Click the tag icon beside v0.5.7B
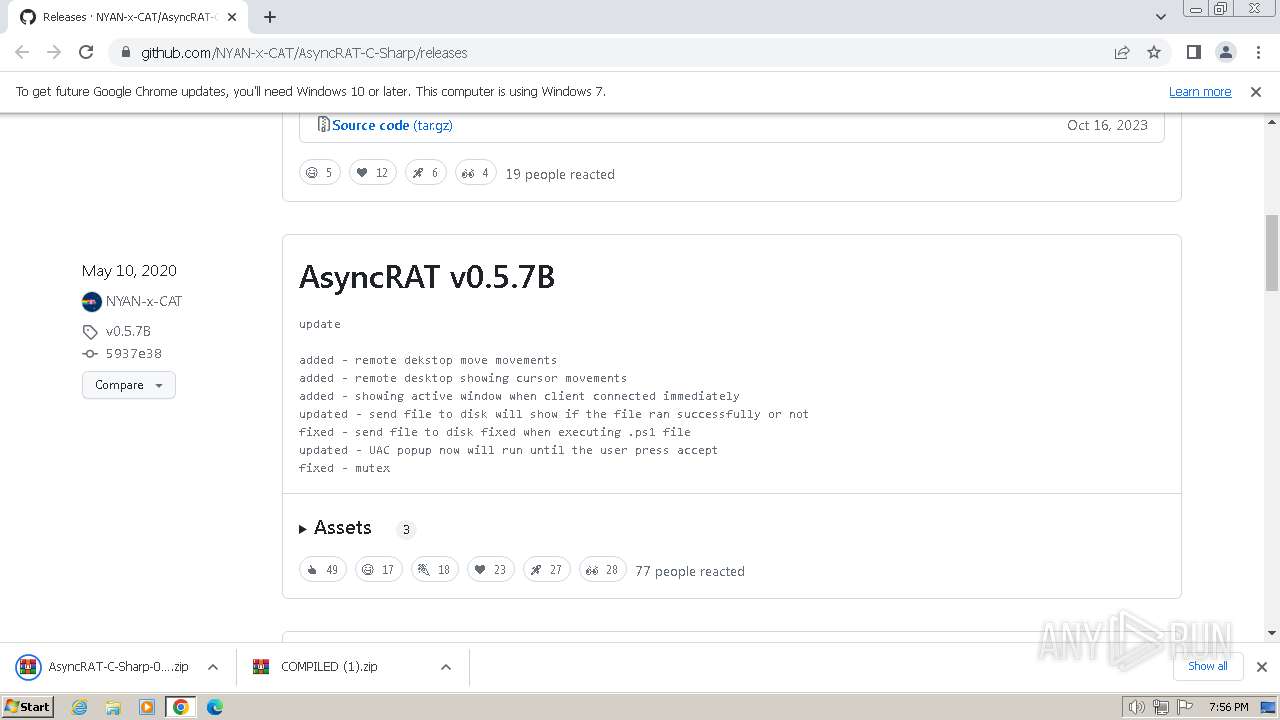The height and width of the screenshot is (720, 1280). pyautogui.click(x=90, y=332)
